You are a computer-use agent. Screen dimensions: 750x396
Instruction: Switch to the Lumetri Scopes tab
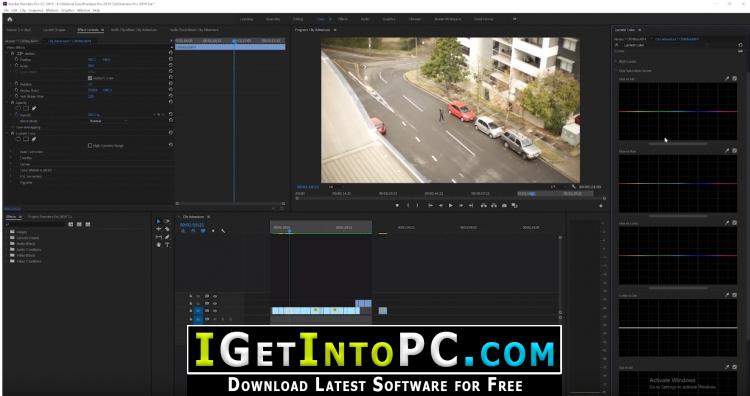point(54,30)
